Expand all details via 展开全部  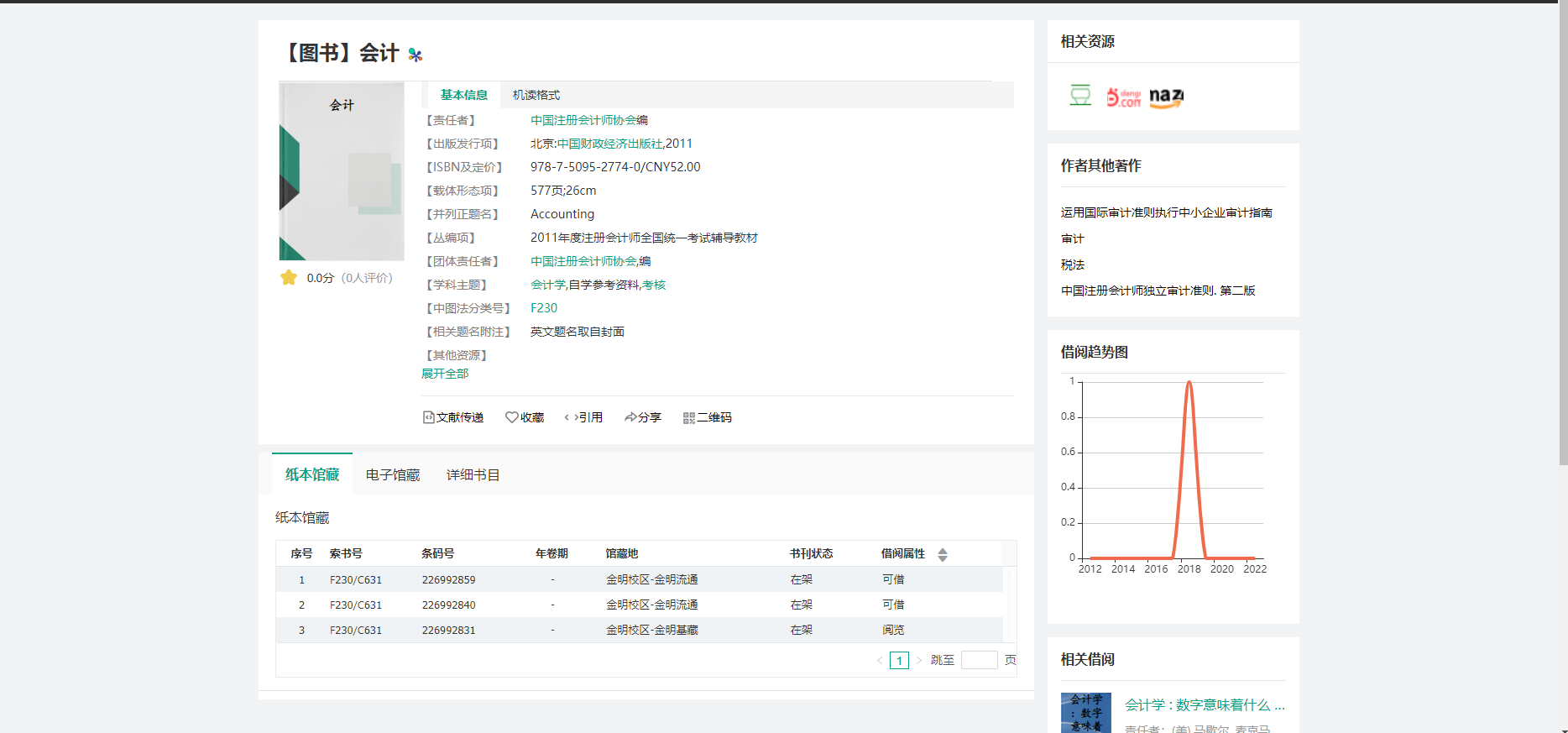coord(445,374)
